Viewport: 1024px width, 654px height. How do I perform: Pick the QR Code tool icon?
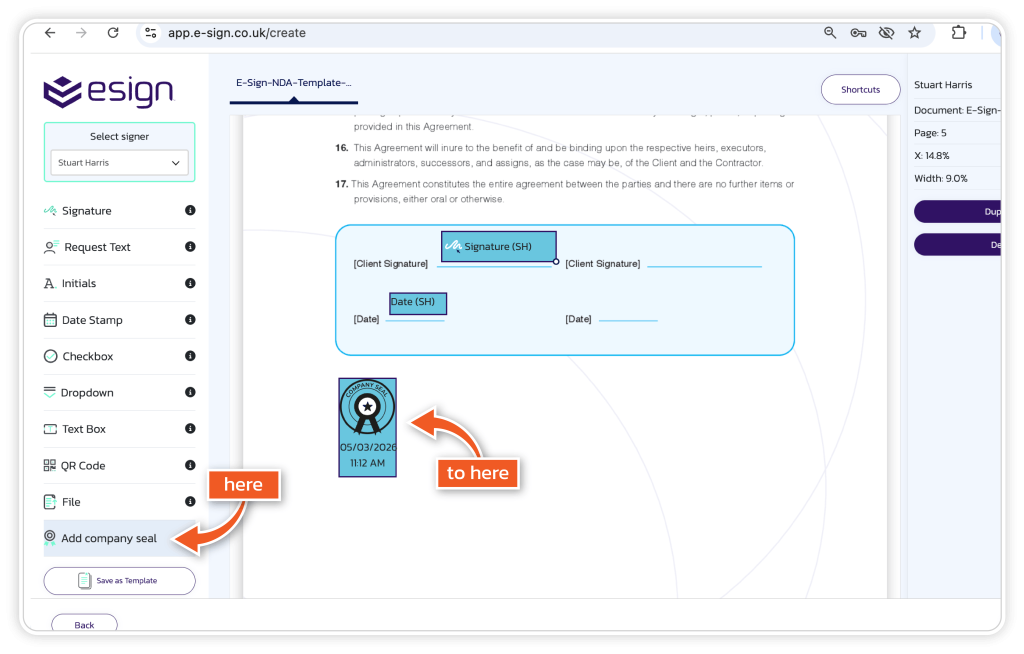click(x=50, y=466)
